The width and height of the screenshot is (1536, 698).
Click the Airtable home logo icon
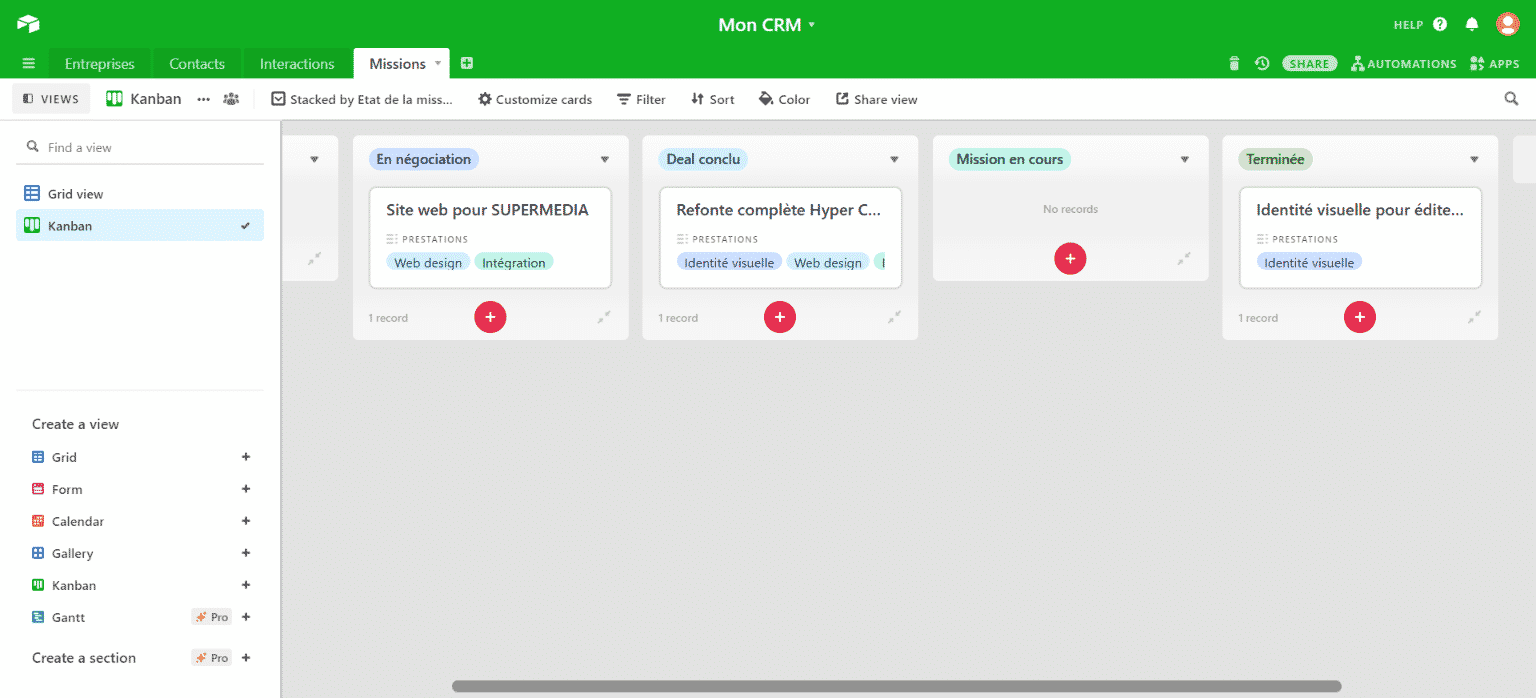28,24
